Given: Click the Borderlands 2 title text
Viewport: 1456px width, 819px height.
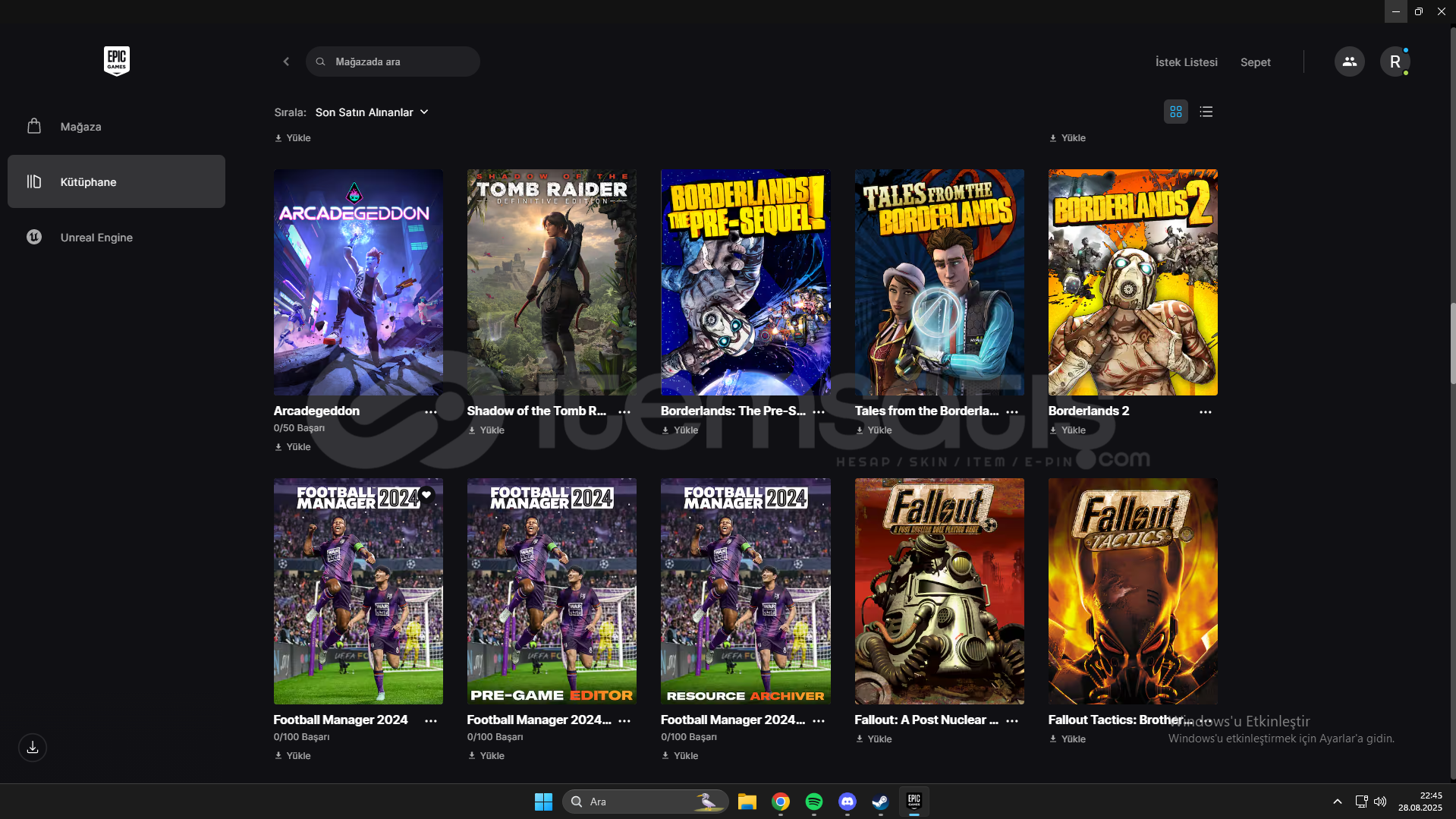Looking at the screenshot, I should click(x=1089, y=411).
